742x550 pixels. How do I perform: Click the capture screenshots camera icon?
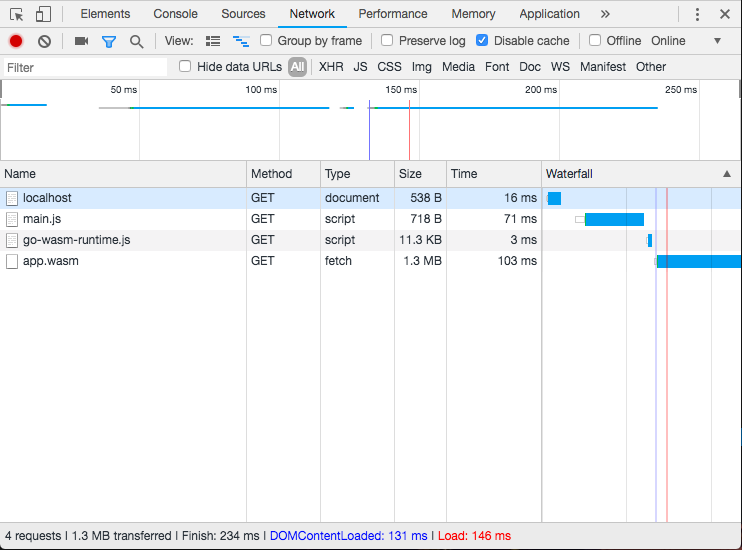(81, 41)
